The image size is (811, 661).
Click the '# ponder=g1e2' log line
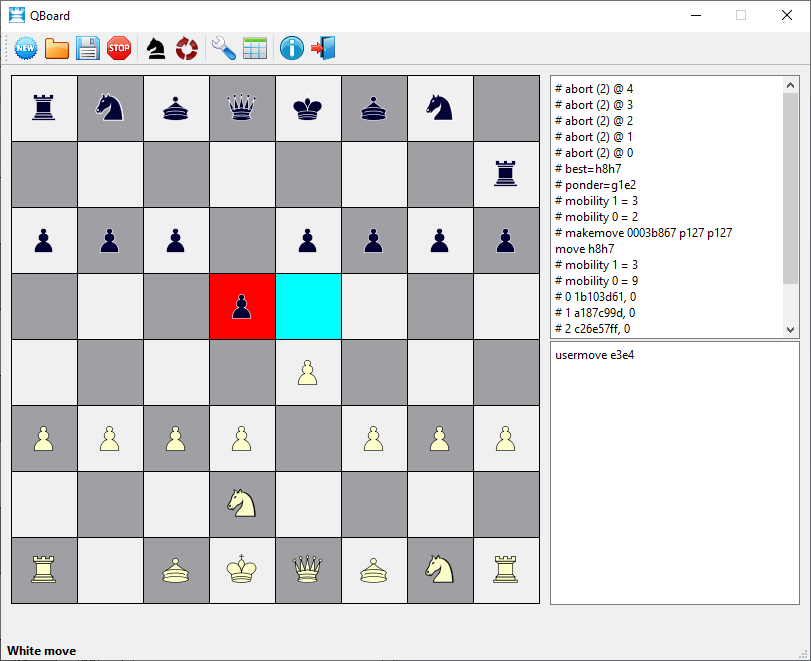pos(595,185)
